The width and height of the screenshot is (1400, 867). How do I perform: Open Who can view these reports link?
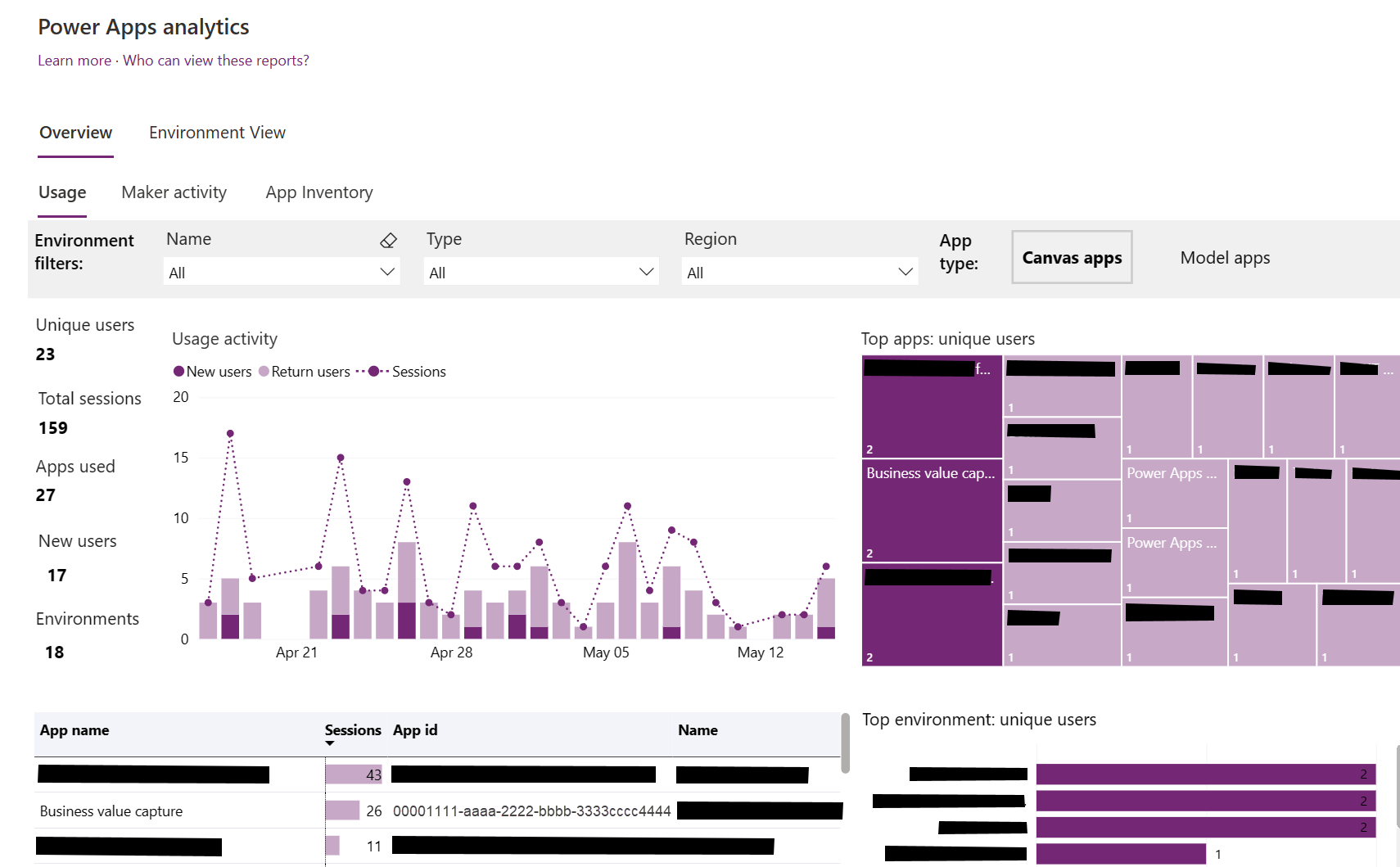click(x=216, y=61)
